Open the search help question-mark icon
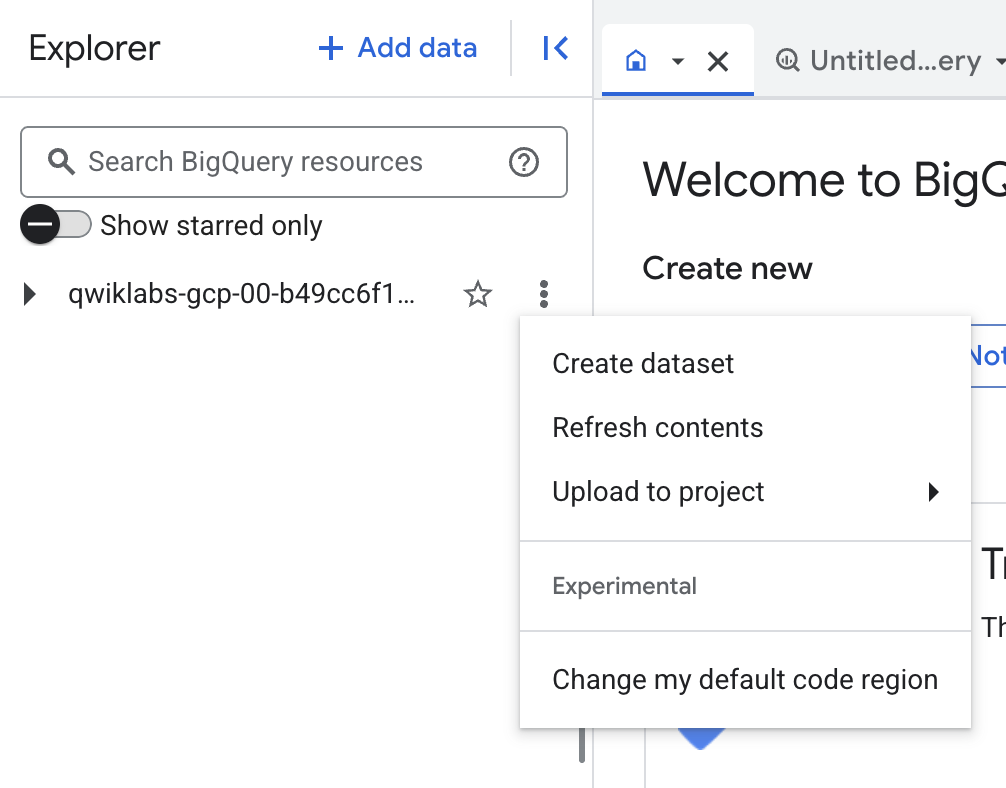This screenshot has height=788, width=1006. tap(524, 162)
